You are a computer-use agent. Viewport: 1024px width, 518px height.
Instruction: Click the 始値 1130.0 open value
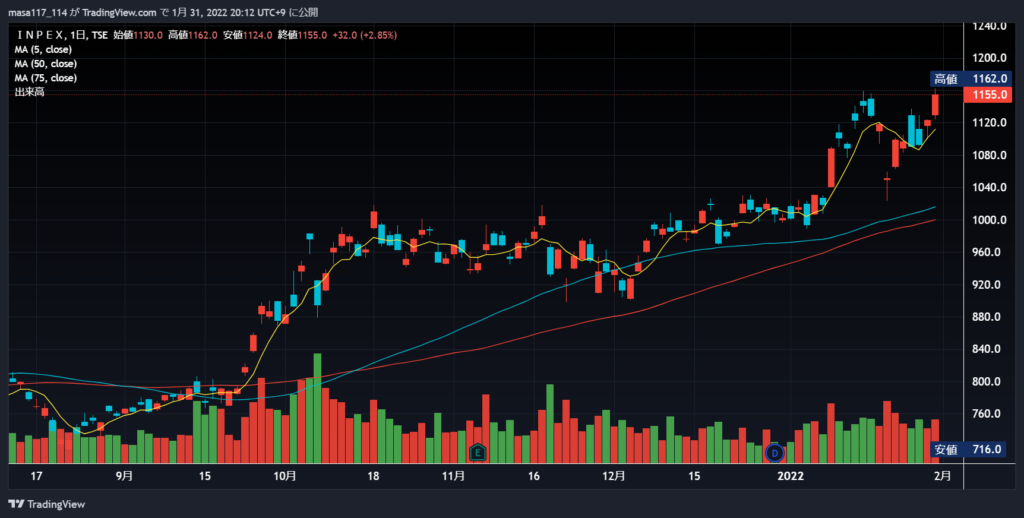[138, 35]
